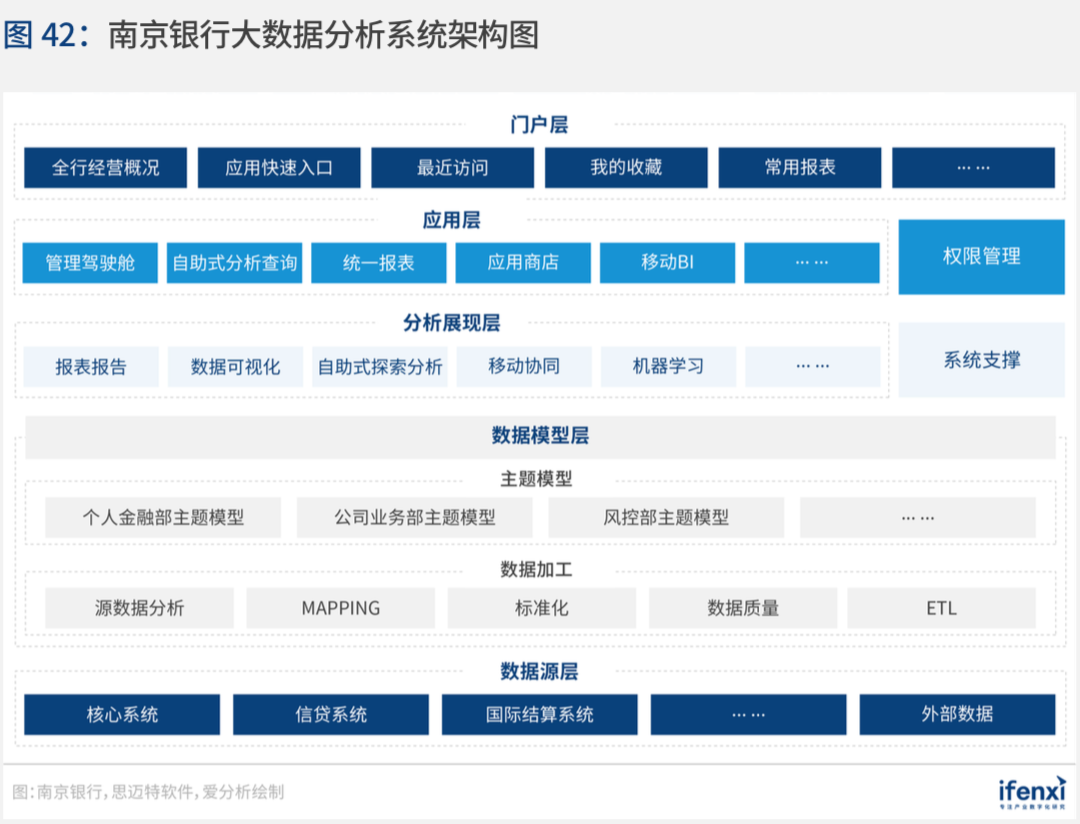
Task: Click the 应用快速入口 block
Action: [x=279, y=167]
